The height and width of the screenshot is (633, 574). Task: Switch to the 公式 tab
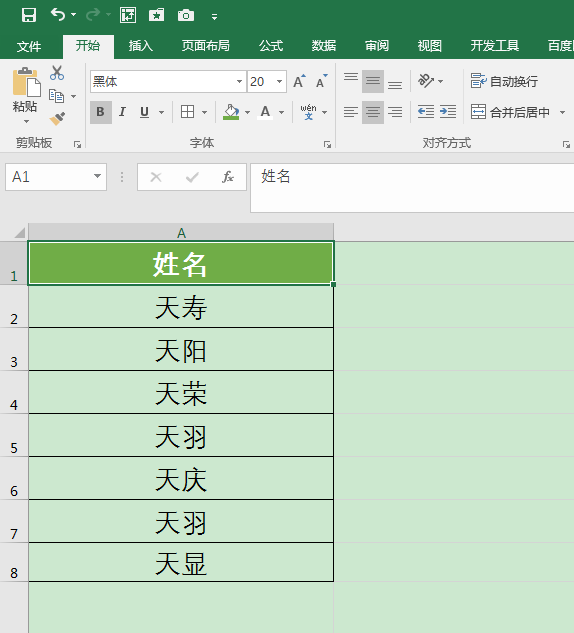point(271,46)
